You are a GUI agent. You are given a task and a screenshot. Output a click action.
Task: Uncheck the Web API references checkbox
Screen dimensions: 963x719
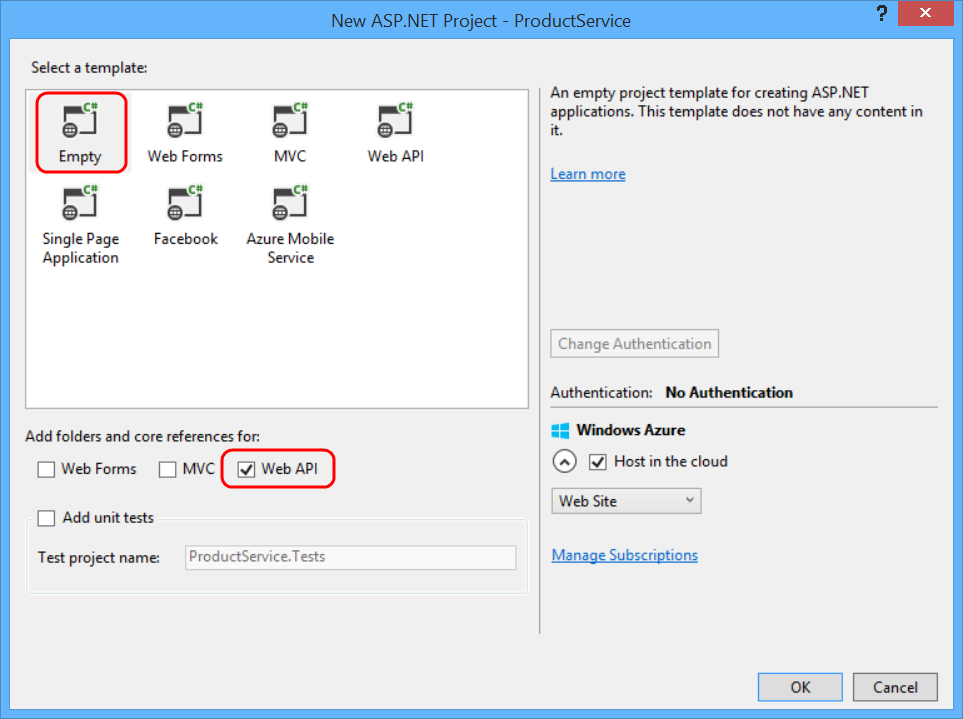(x=246, y=469)
